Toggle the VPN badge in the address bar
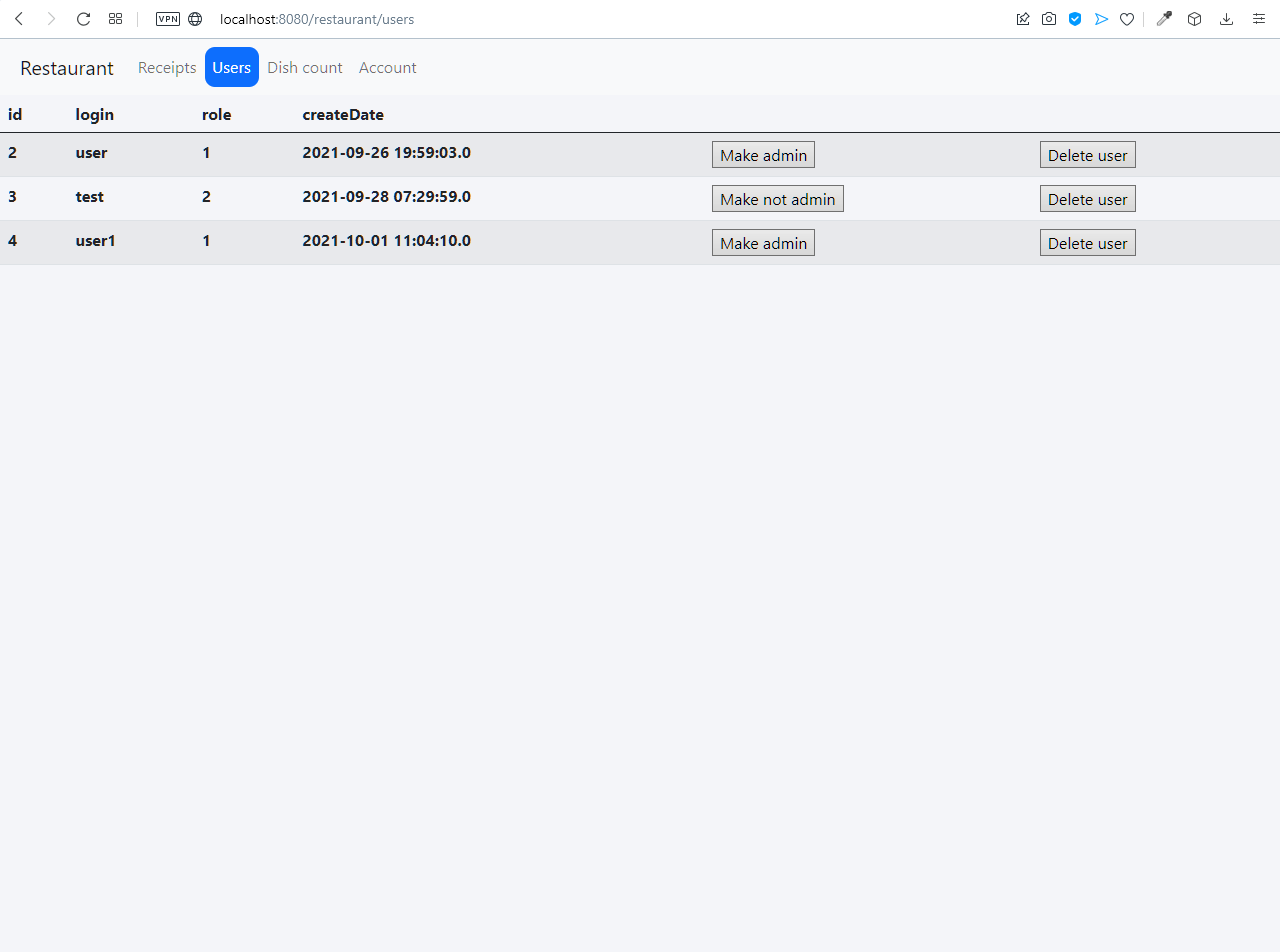The width and height of the screenshot is (1280, 952). click(x=168, y=19)
